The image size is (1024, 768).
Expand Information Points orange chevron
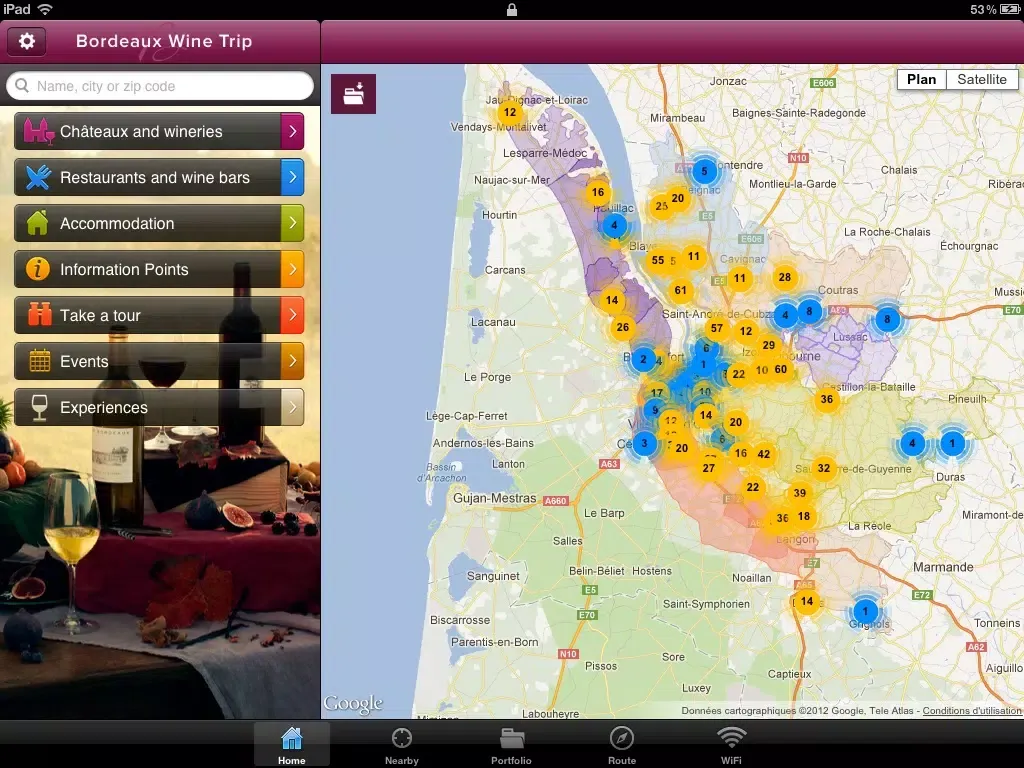292,269
